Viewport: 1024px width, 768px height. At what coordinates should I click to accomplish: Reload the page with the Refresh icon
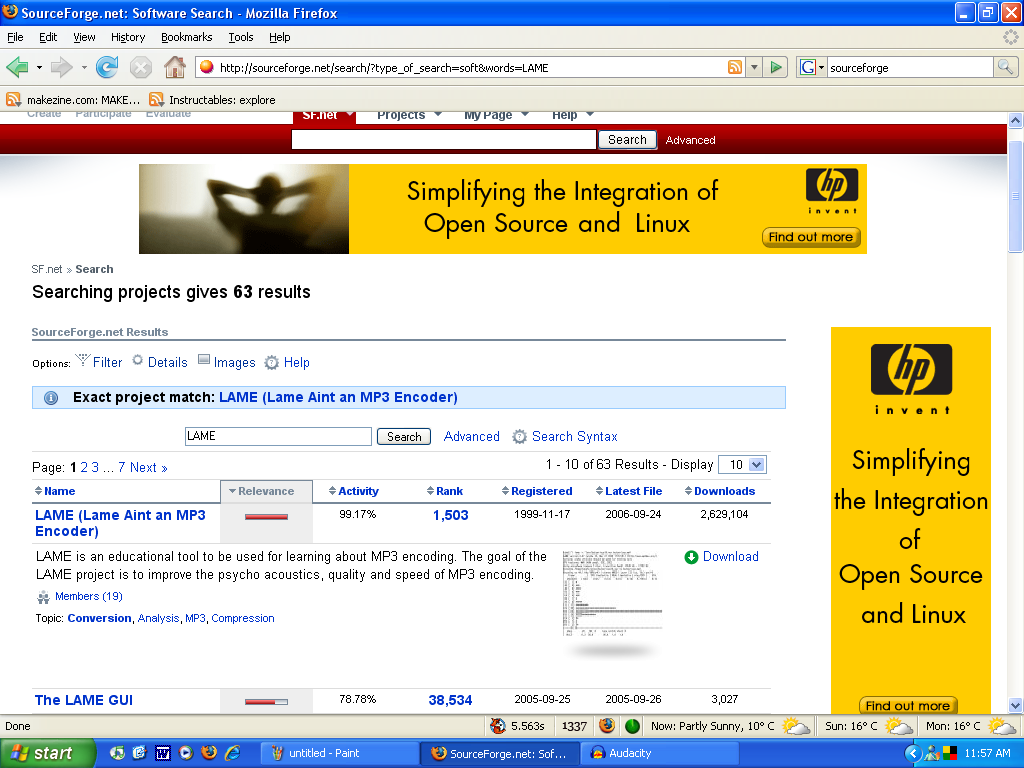click(106, 67)
